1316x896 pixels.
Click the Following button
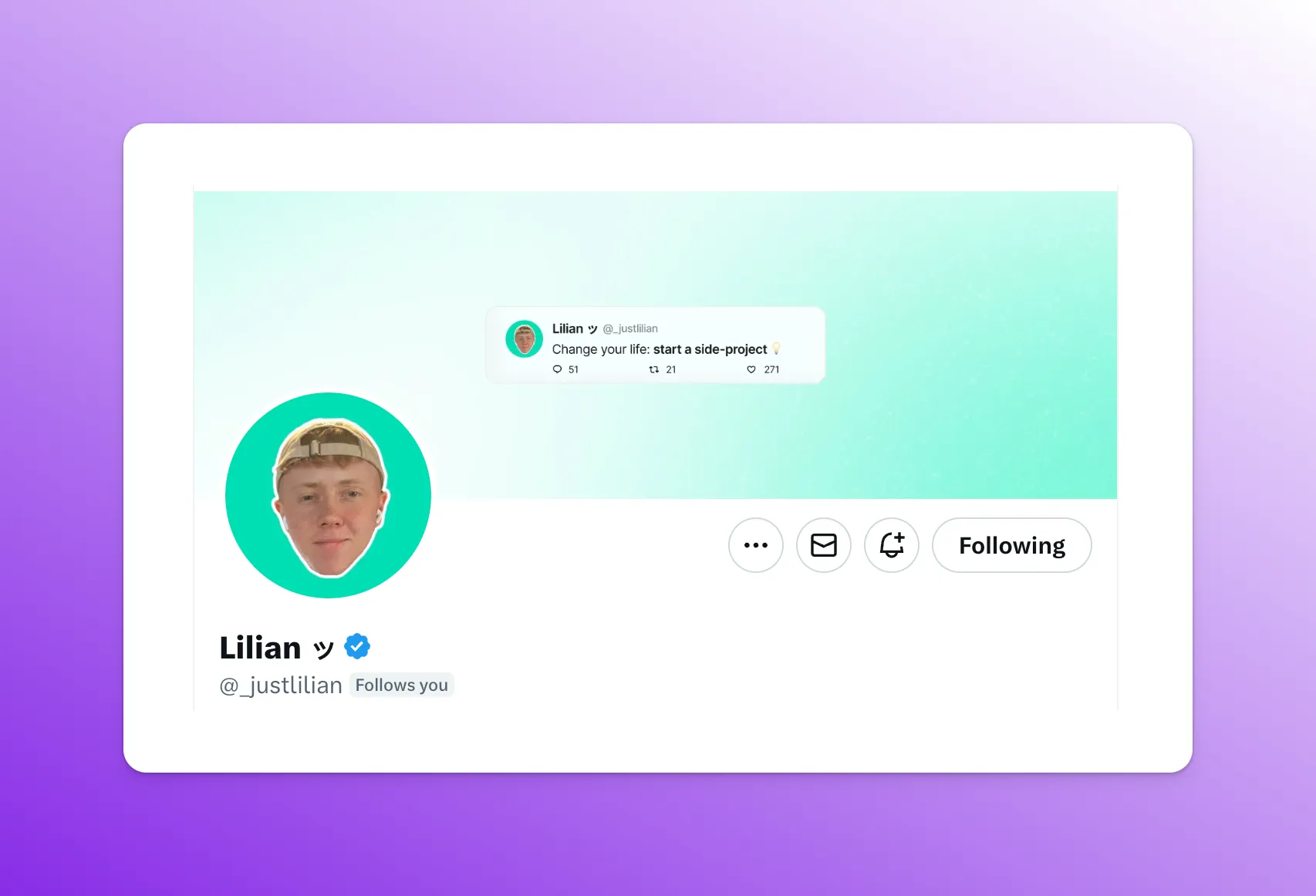point(1012,545)
